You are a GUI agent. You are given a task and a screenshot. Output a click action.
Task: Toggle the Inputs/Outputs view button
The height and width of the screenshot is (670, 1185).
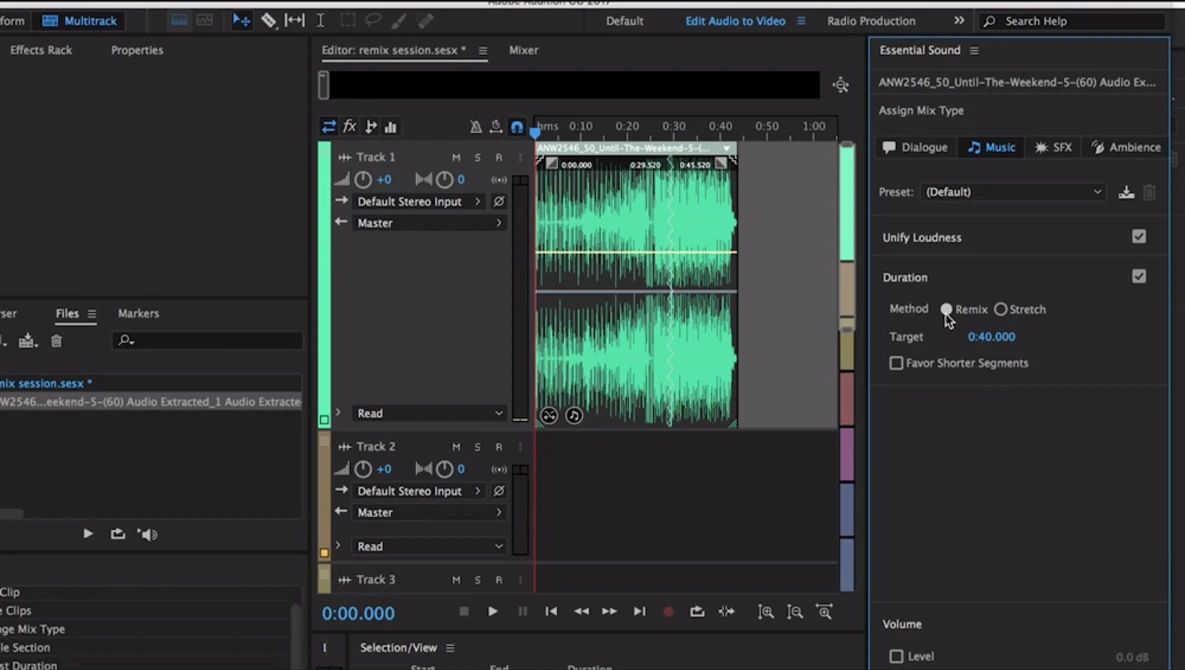(329, 127)
